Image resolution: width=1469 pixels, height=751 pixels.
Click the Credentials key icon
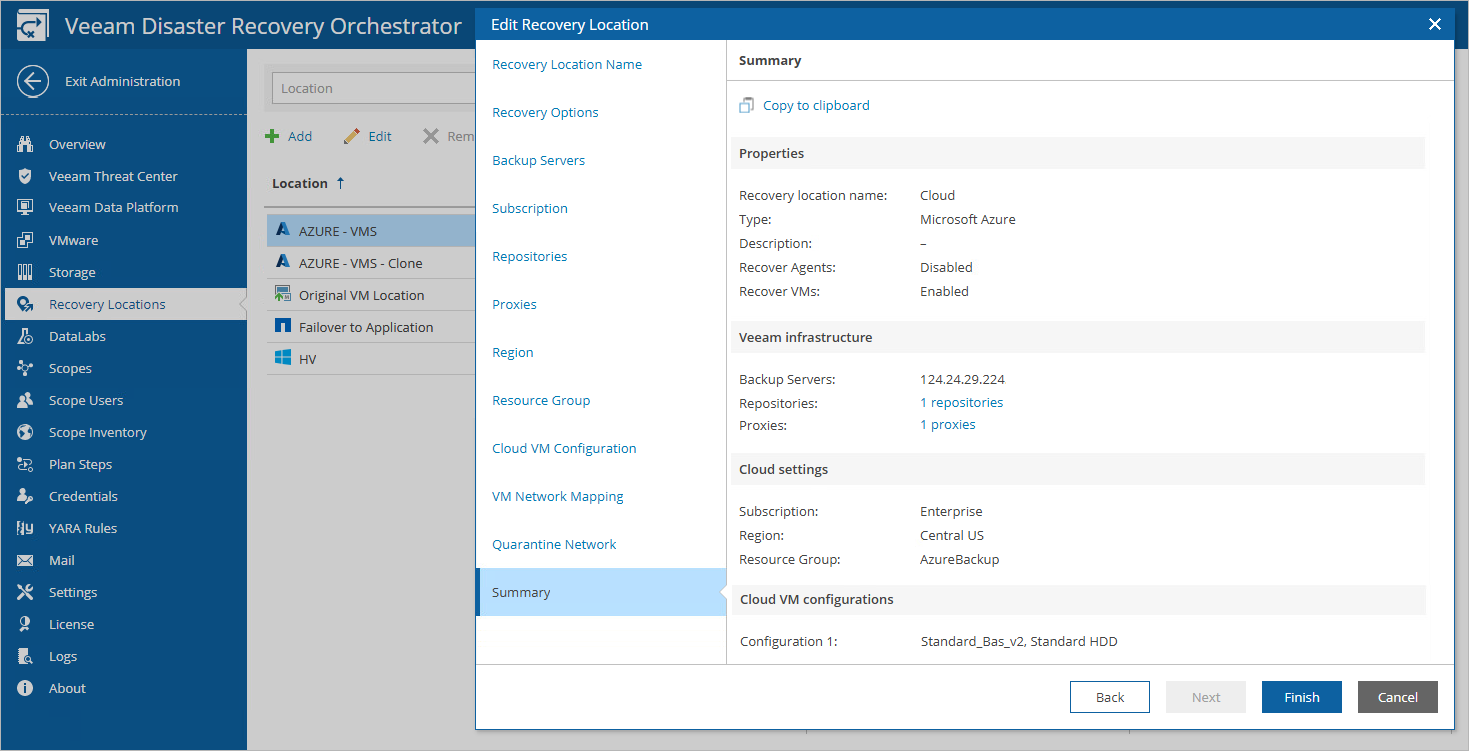(x=26, y=497)
